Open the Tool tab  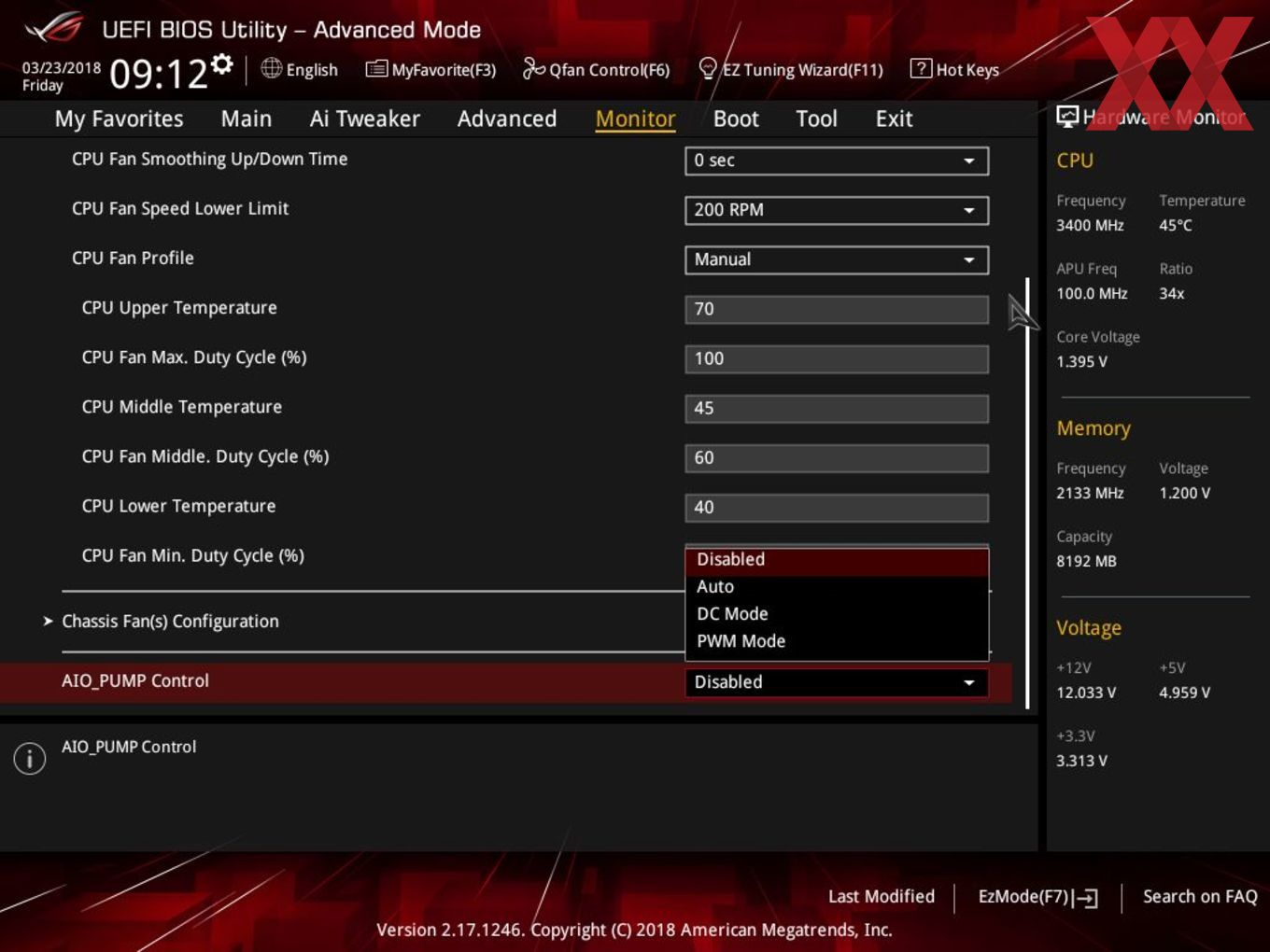point(816,119)
